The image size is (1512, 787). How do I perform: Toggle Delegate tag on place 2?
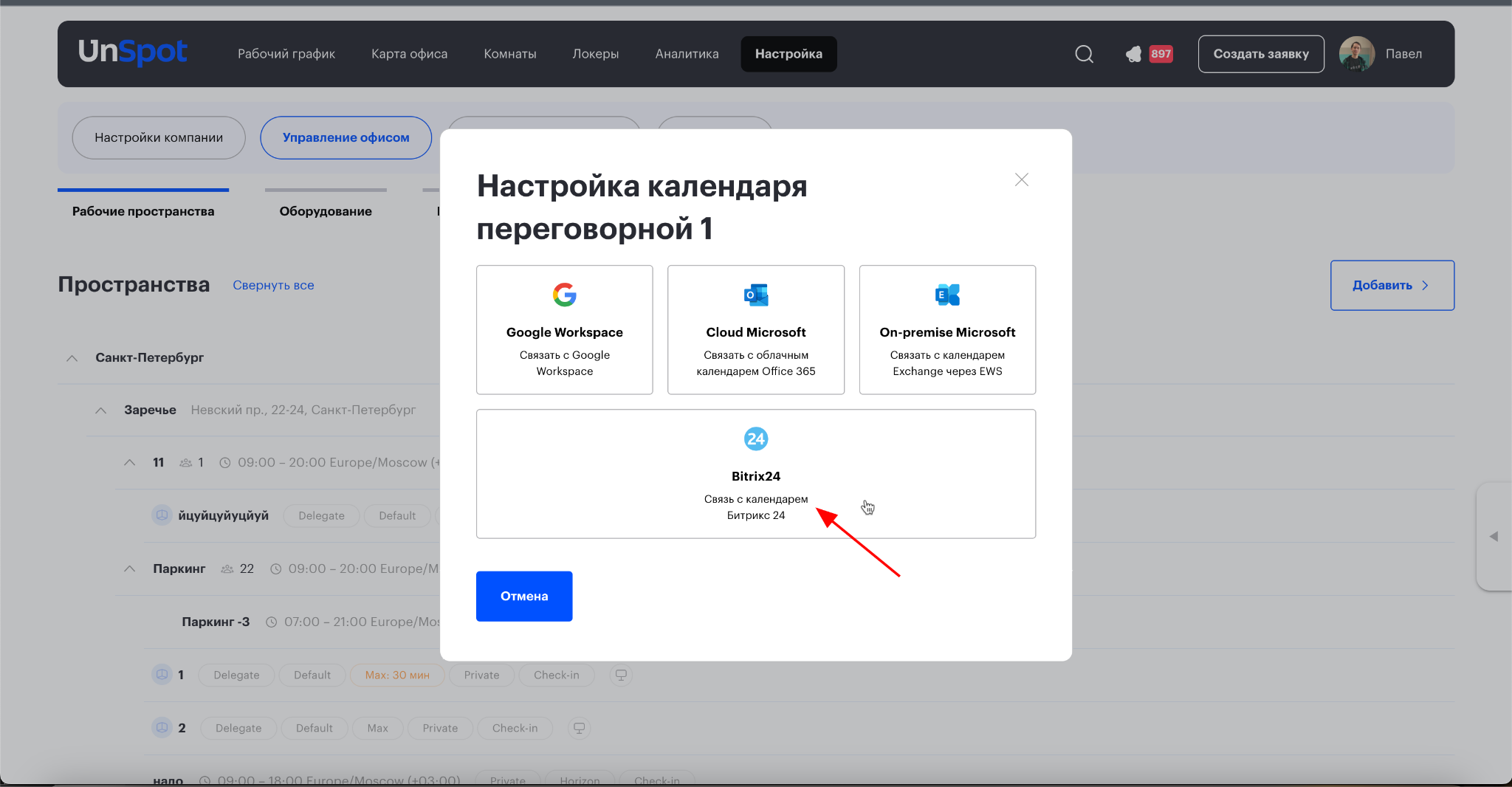click(x=238, y=729)
